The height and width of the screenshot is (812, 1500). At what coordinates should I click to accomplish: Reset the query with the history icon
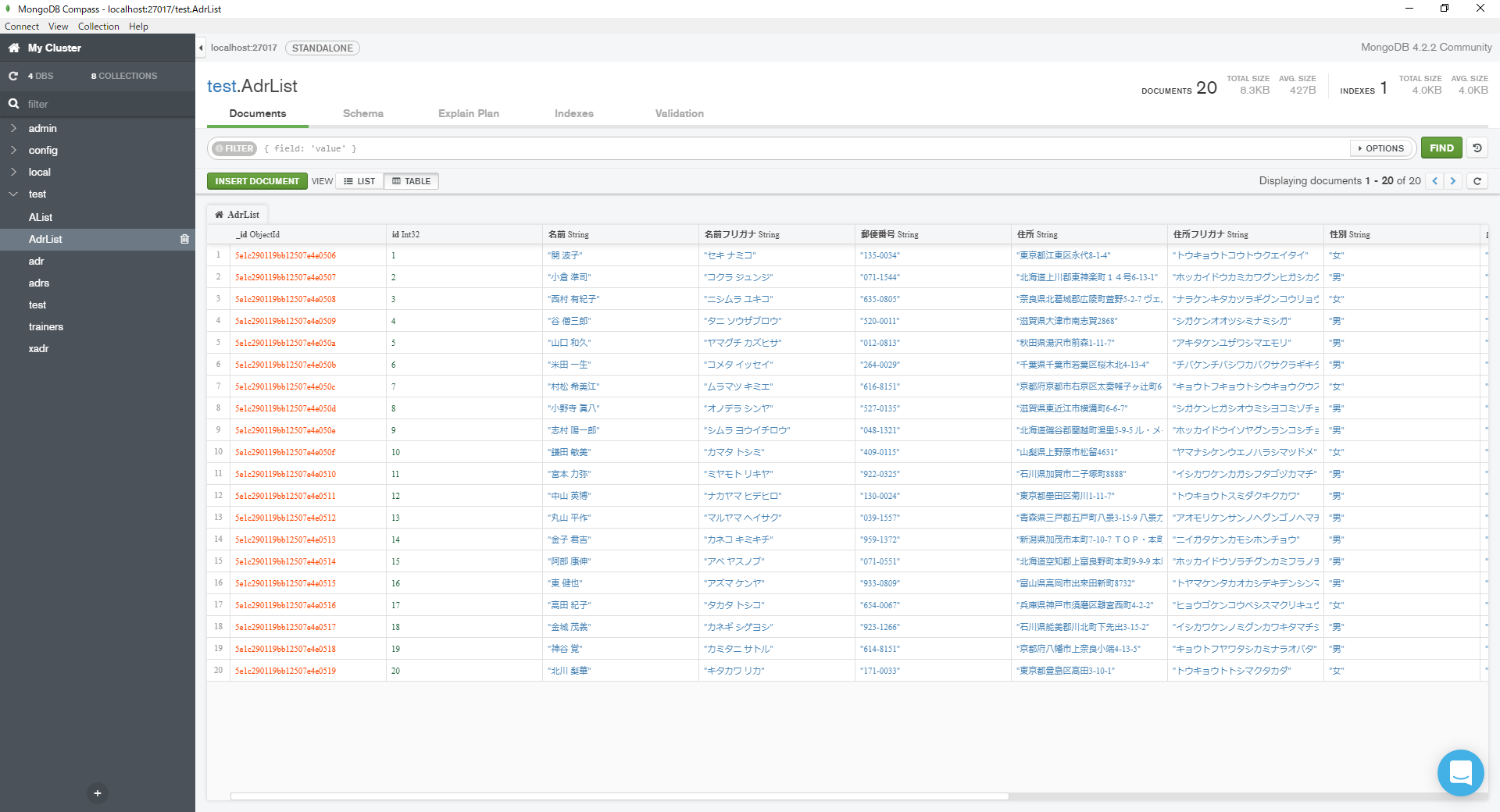coord(1477,148)
